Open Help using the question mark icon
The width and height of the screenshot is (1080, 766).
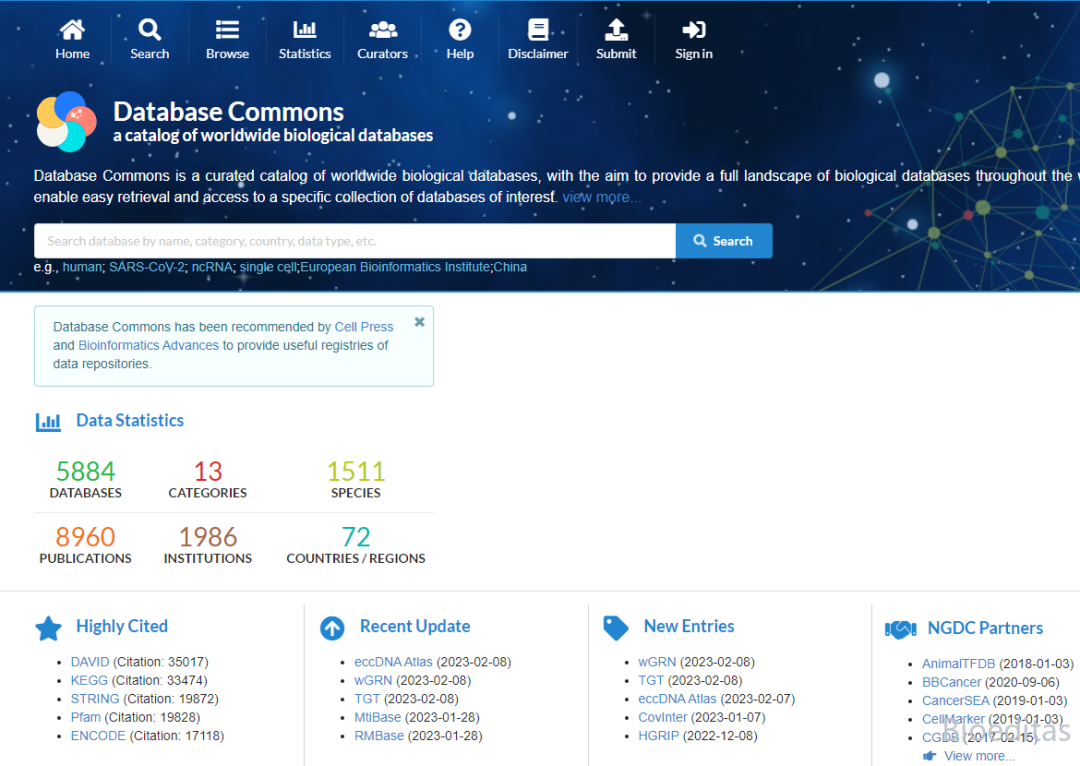click(x=459, y=31)
